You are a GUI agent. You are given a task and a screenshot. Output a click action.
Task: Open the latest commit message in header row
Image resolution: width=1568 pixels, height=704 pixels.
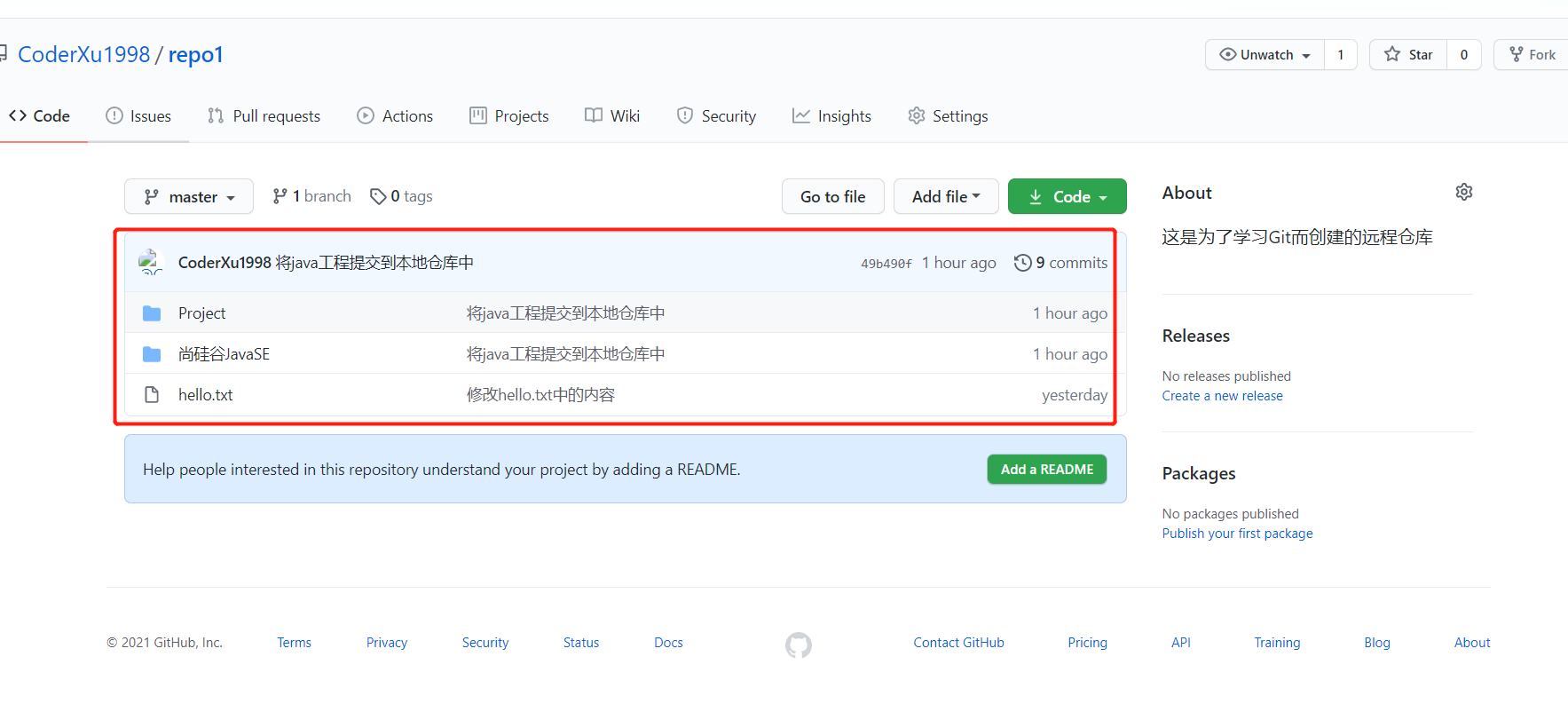(x=374, y=263)
